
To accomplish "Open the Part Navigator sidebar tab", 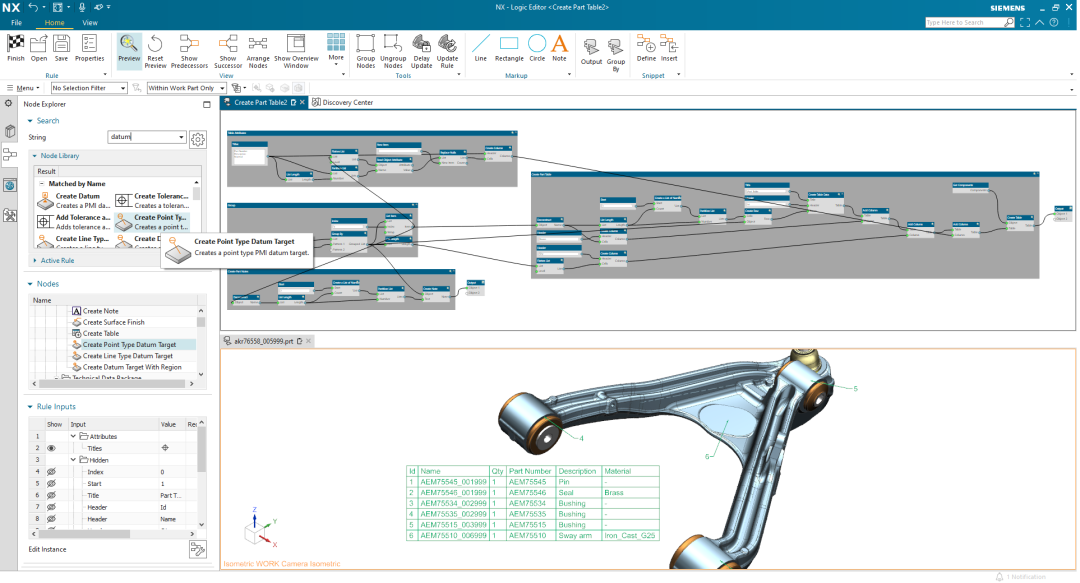I will (10, 131).
